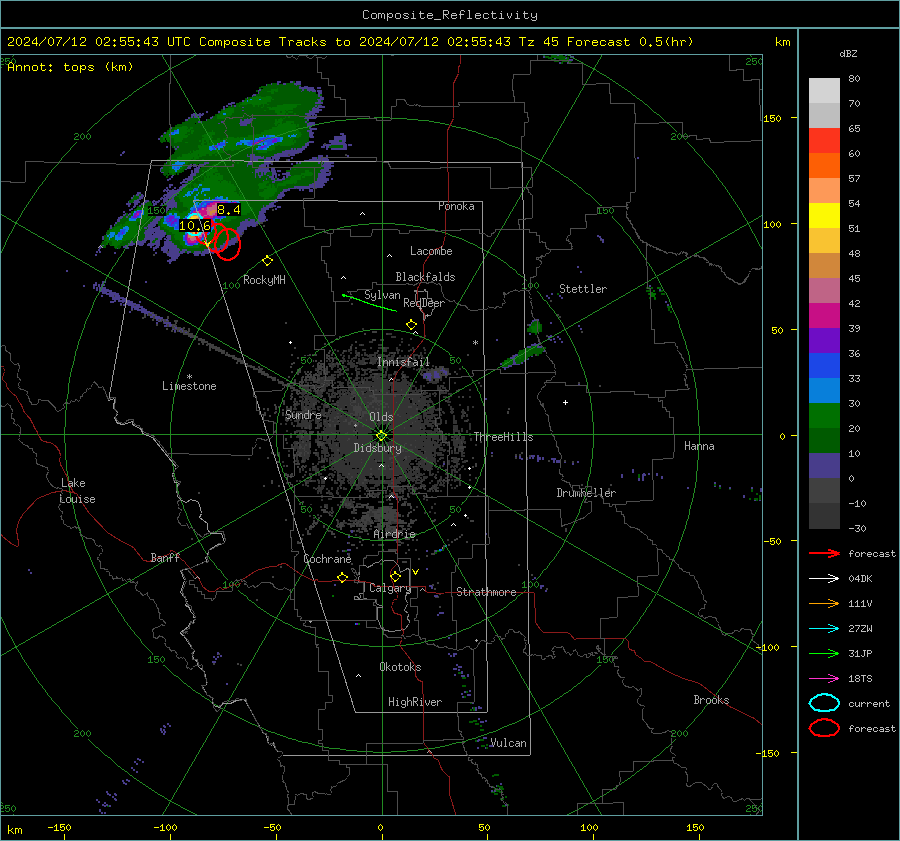The width and height of the screenshot is (900, 841).
Task: Click the Banff label
Action: pyautogui.click(x=165, y=557)
